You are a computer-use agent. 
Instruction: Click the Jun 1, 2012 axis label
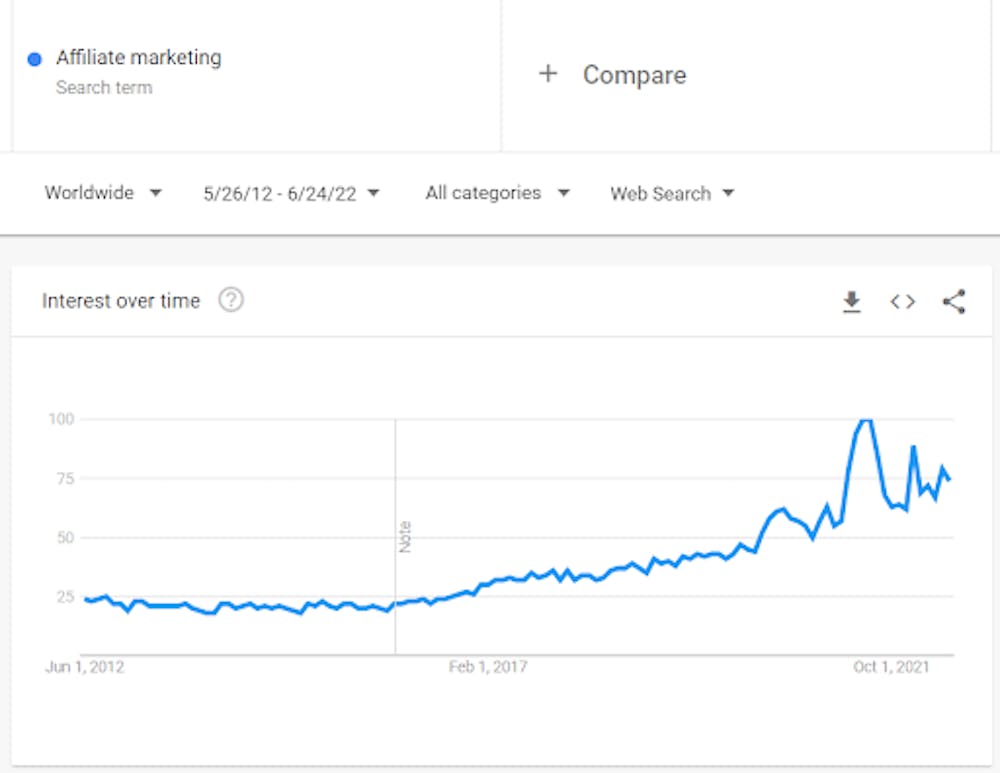(x=85, y=667)
